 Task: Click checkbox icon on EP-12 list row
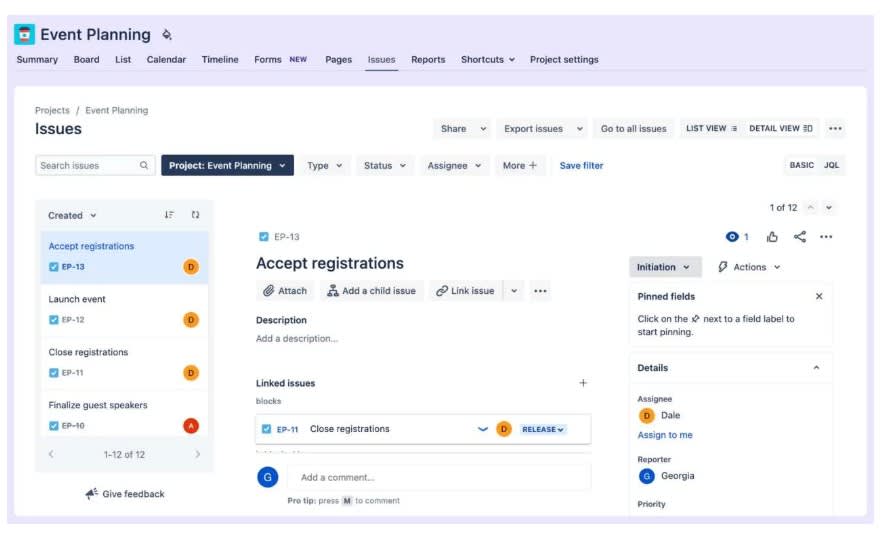(53, 320)
